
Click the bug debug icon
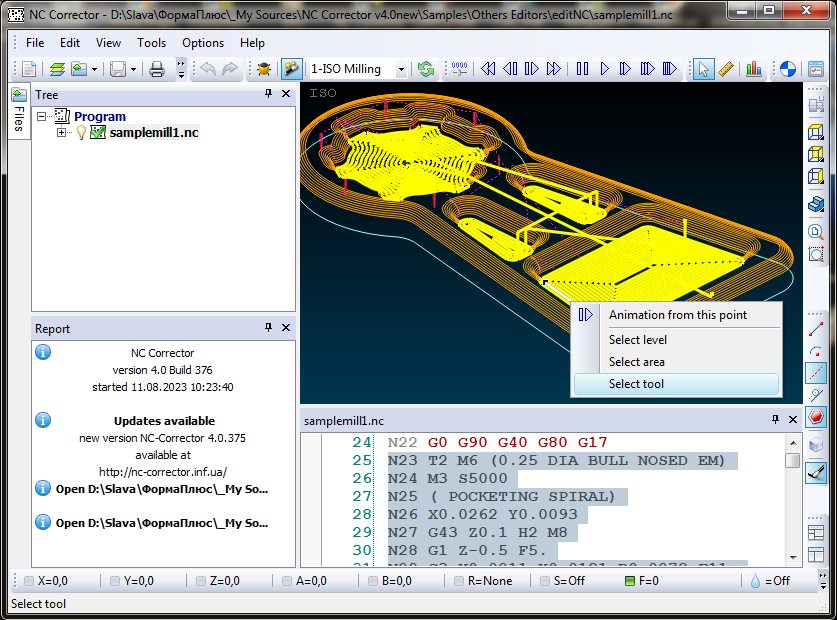pyautogui.click(x=263, y=69)
